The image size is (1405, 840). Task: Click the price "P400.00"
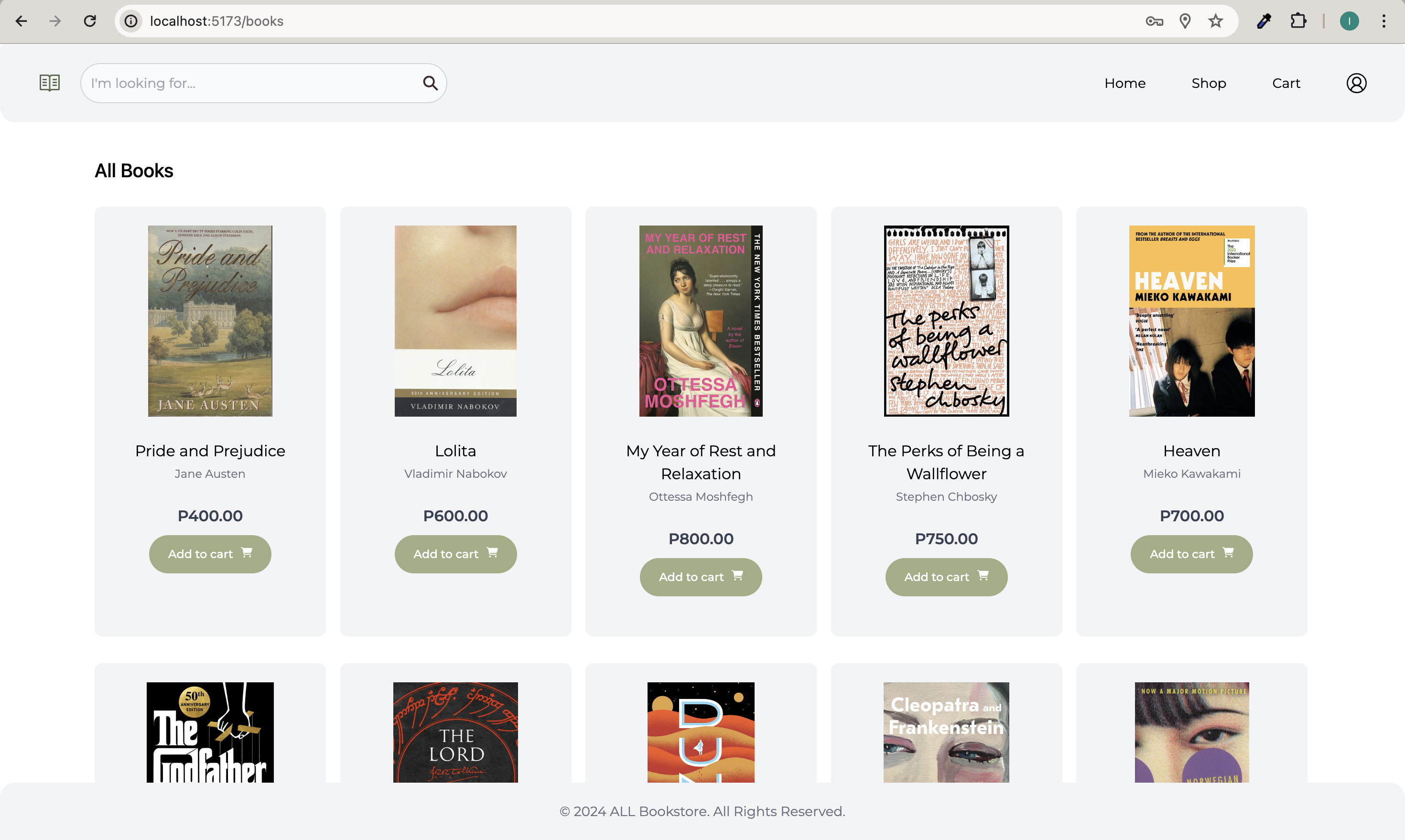[210, 516]
